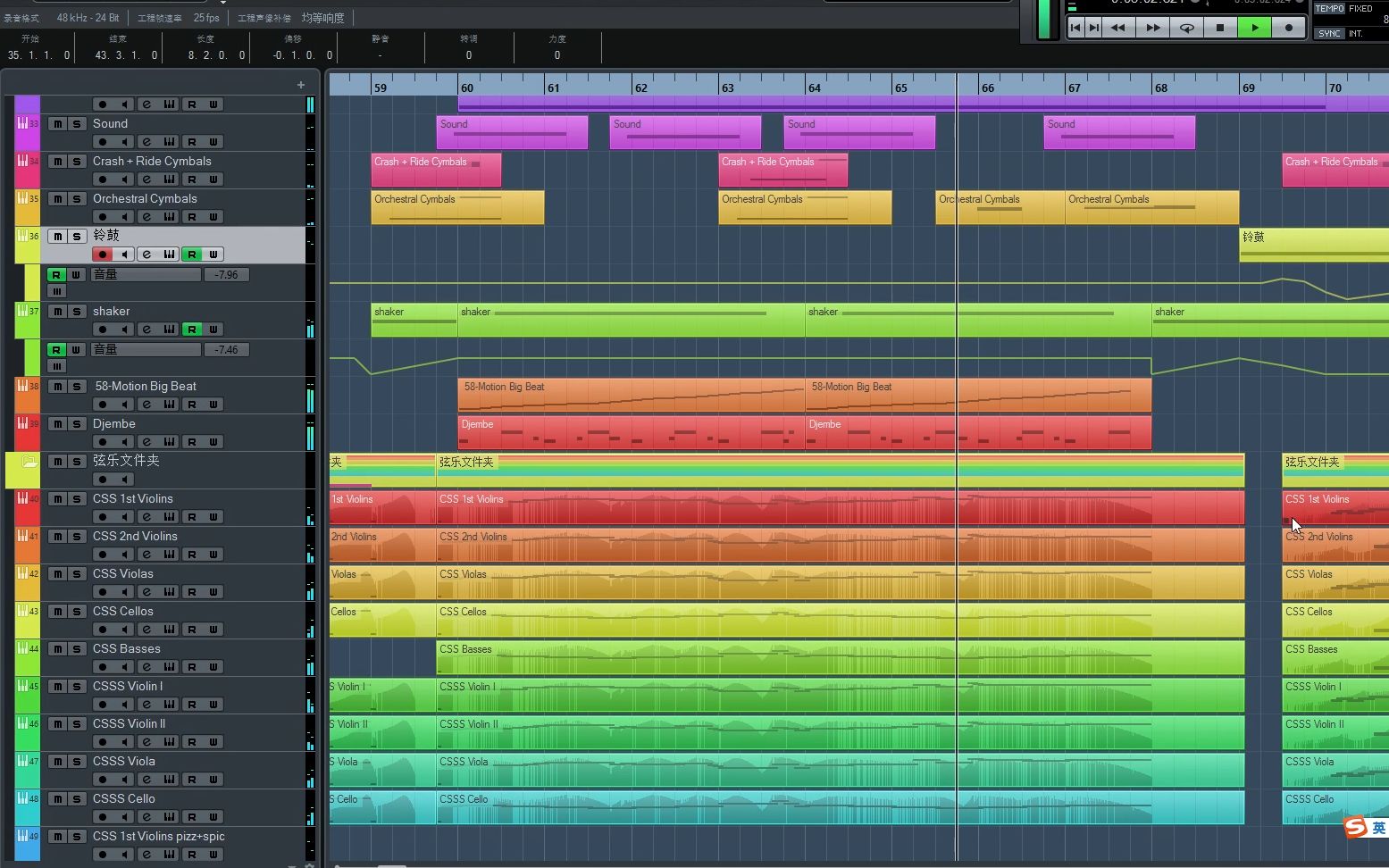Open edit channel settings for shaker track
Screen dimensions: 1389x868
pyautogui.click(x=146, y=330)
